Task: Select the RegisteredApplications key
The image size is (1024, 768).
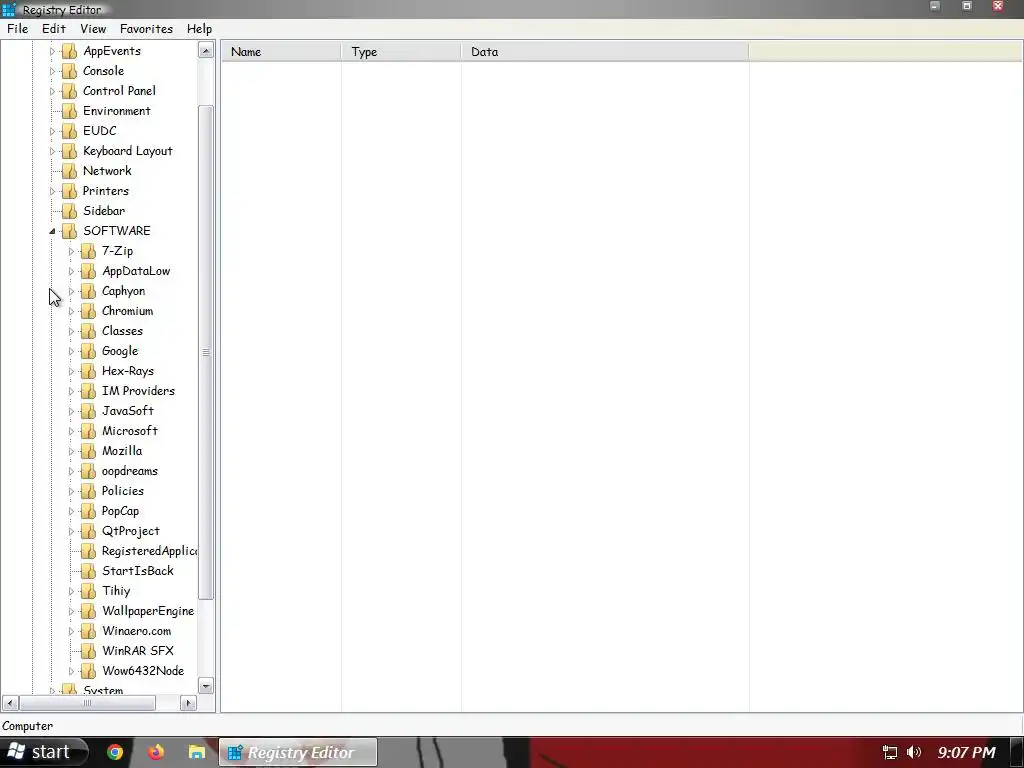Action: (149, 551)
